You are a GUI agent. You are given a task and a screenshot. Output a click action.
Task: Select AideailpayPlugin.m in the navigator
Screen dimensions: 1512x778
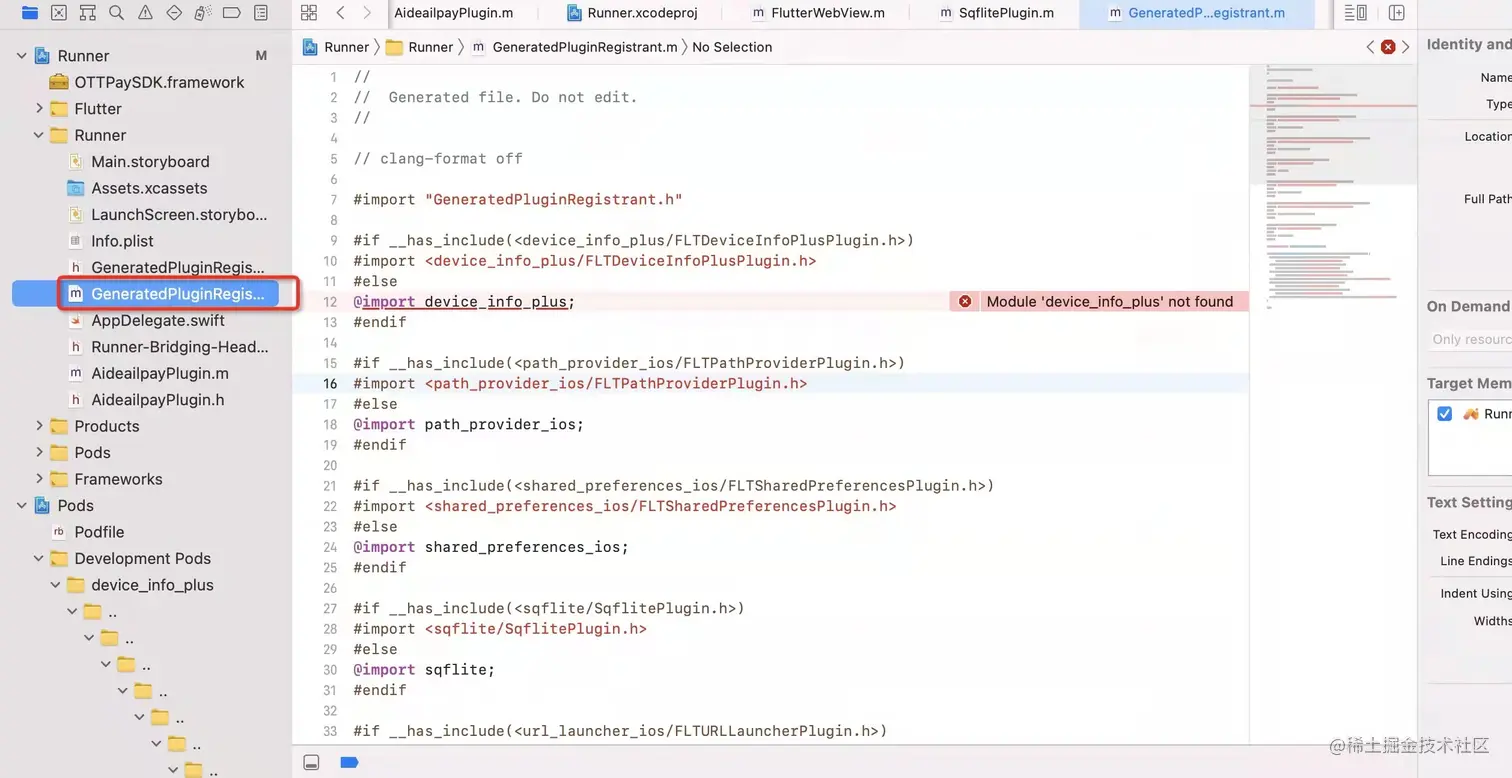159,373
